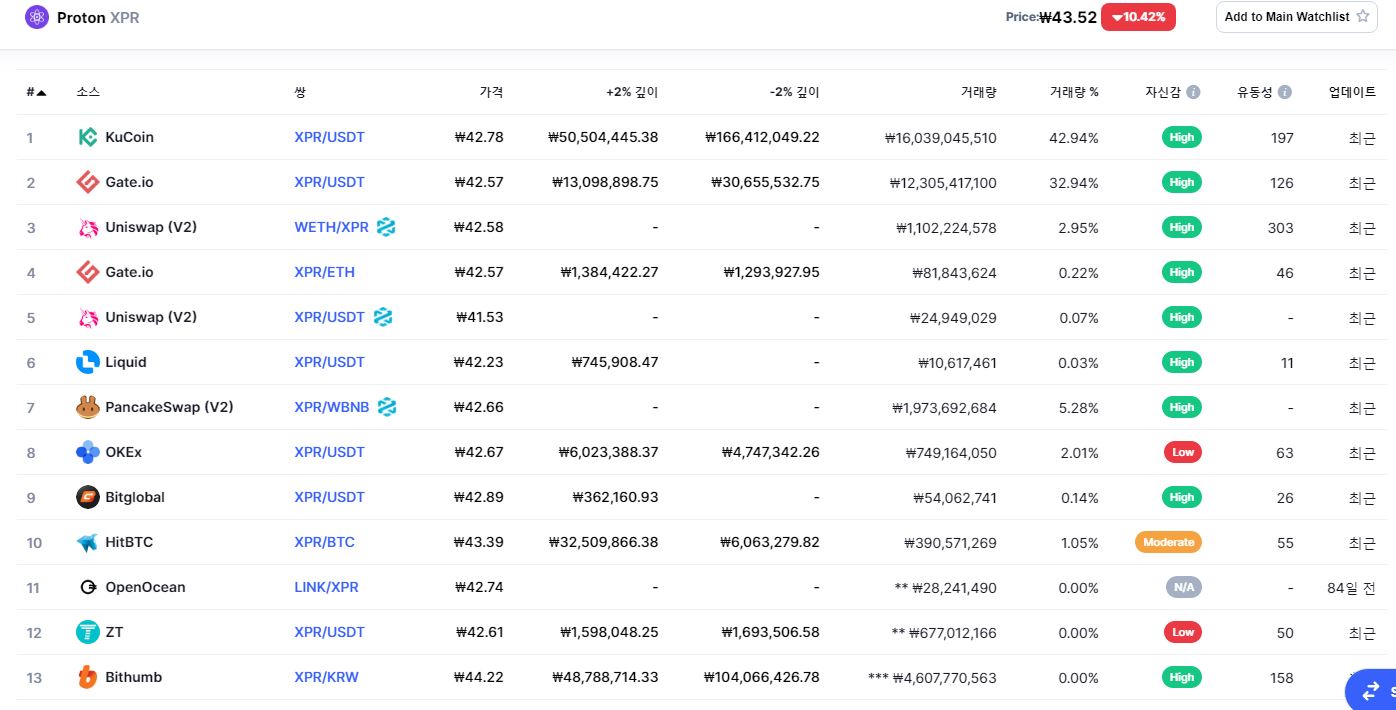
Task: Open the OpenOcean exchange name link
Action: (x=145, y=587)
